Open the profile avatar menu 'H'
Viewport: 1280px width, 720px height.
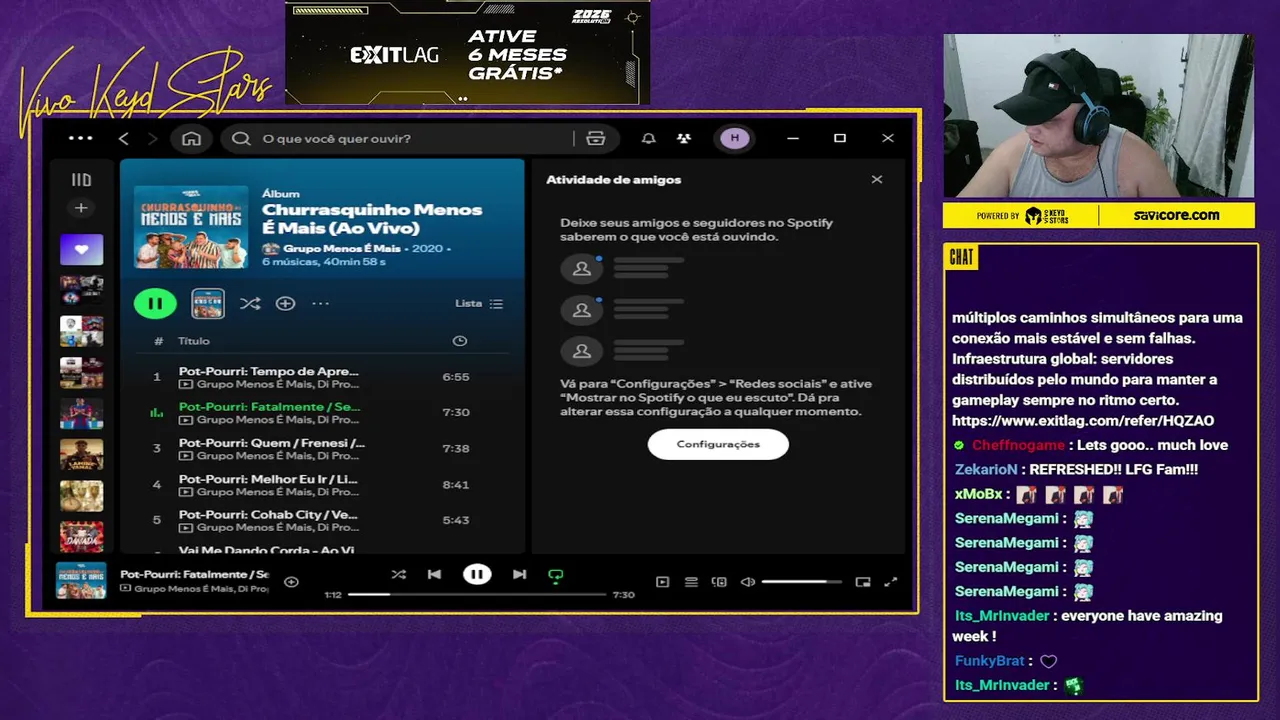pyautogui.click(x=735, y=138)
